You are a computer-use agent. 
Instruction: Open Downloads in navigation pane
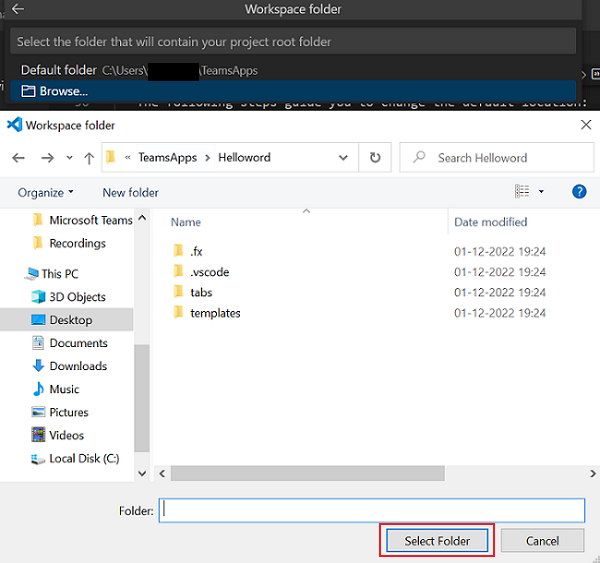[69, 366]
